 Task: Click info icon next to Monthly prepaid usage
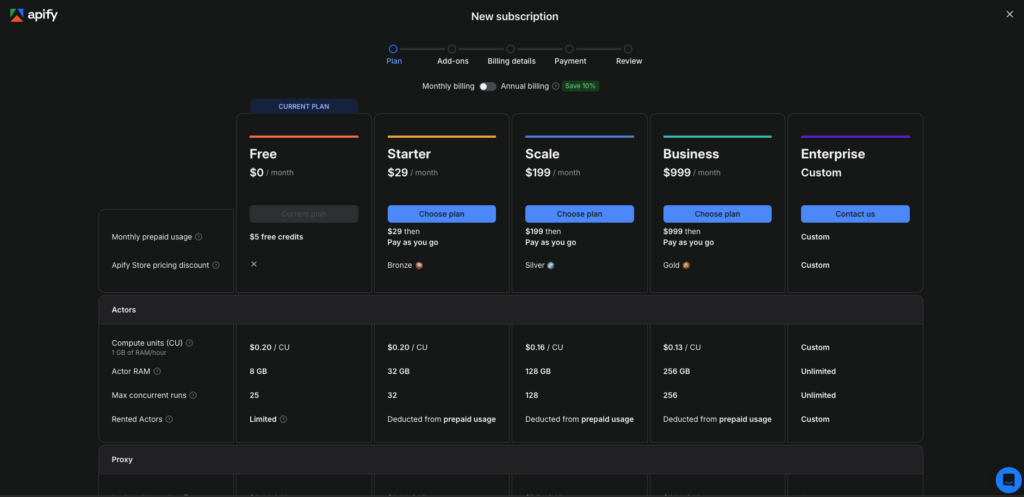[199, 237]
